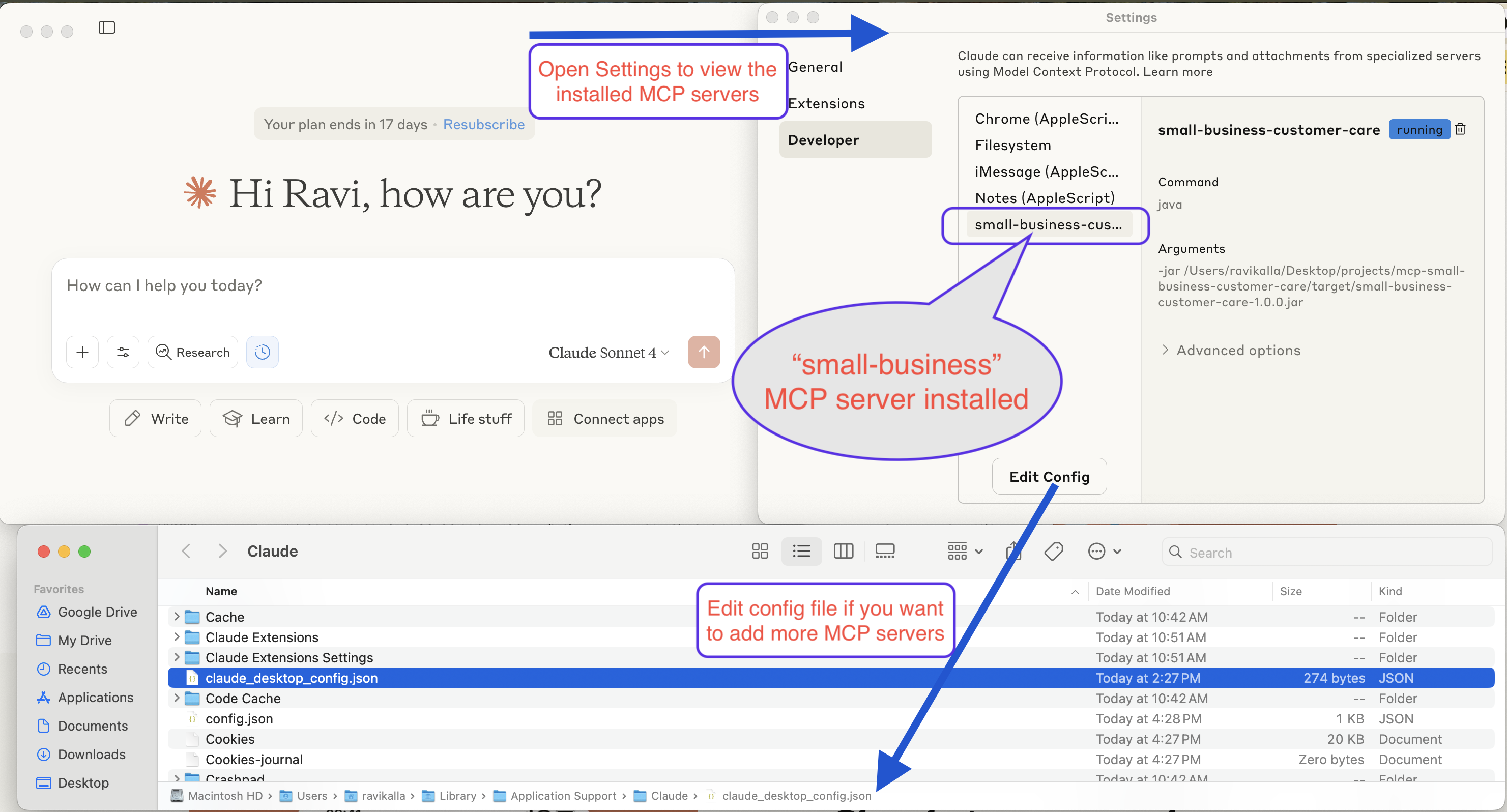Open Desktop in Finder sidebar
The image size is (1507, 812).
[73, 783]
